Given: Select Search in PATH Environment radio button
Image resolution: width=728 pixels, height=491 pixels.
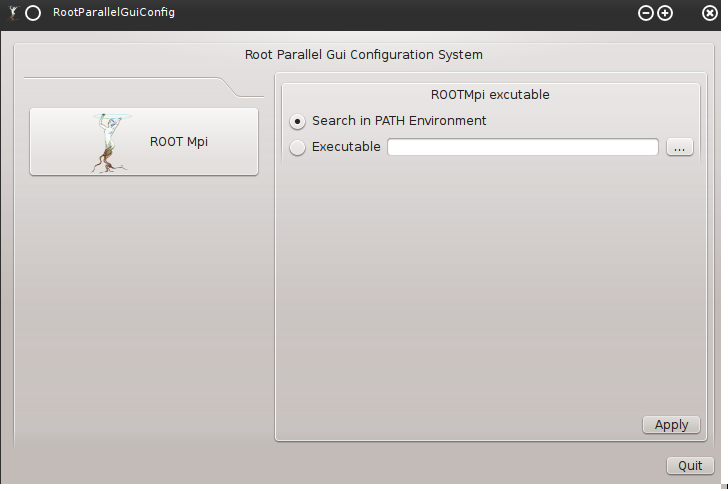Looking at the screenshot, I should coord(298,121).
